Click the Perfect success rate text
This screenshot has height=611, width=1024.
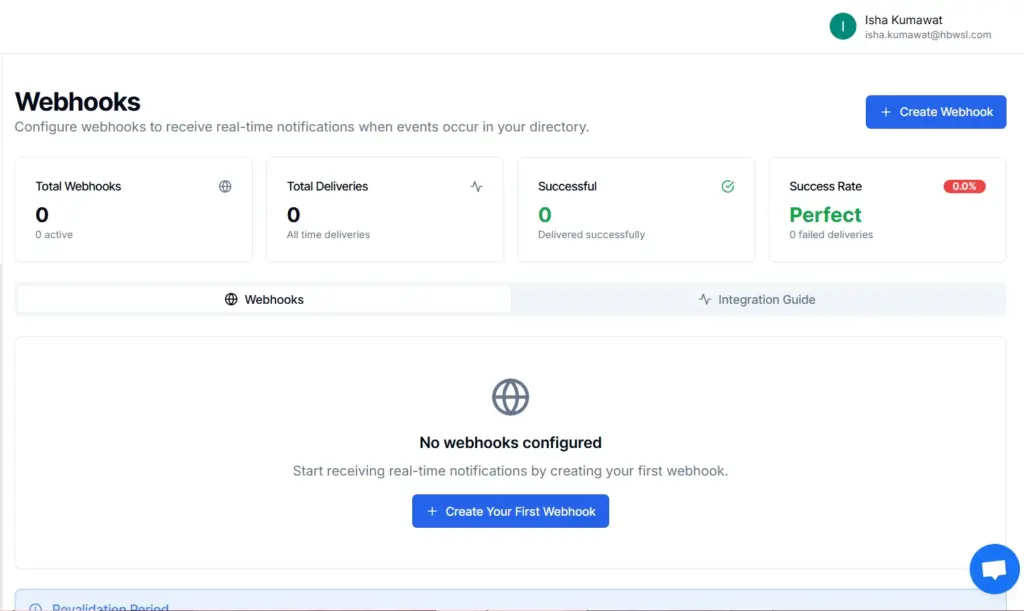click(x=825, y=214)
